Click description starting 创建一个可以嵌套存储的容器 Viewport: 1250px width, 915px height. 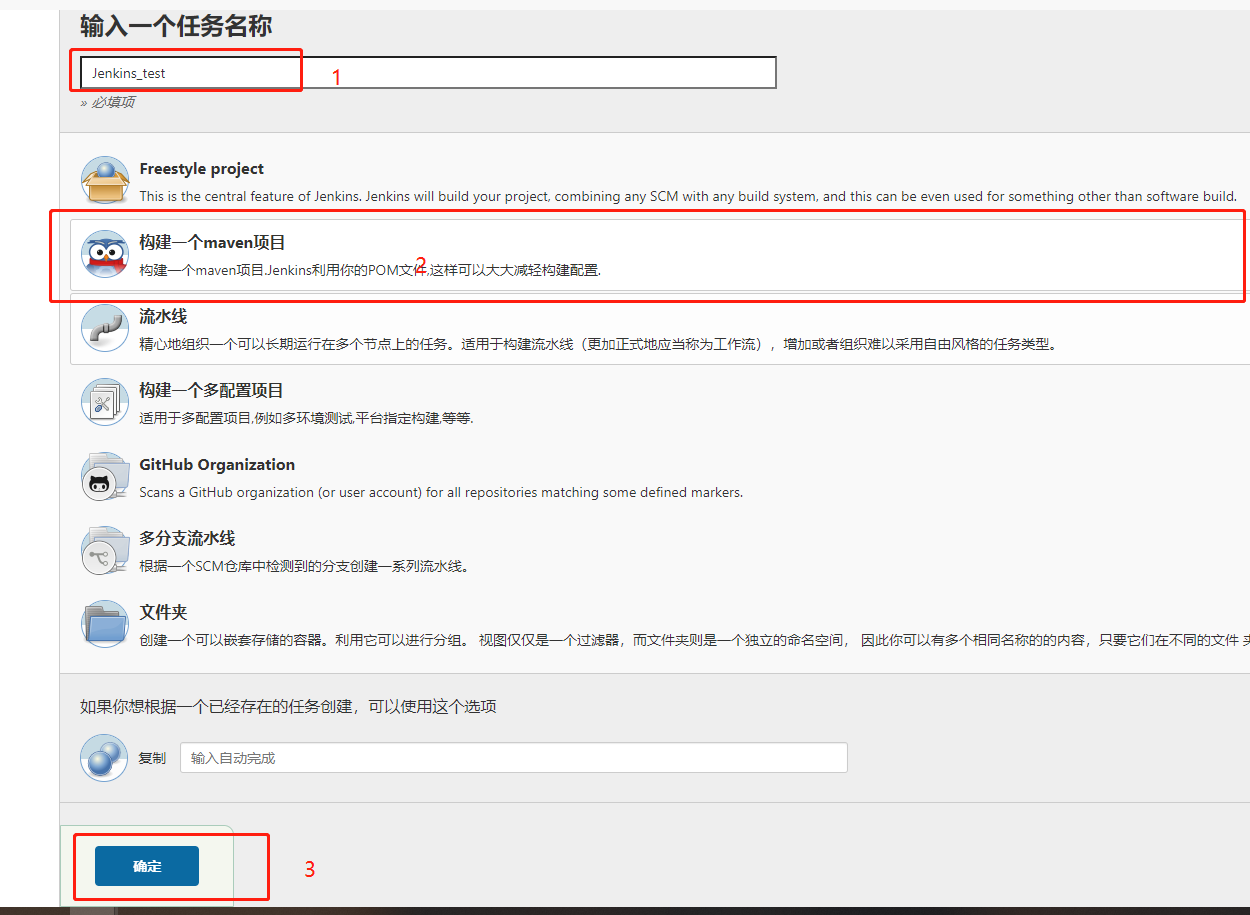click(694, 640)
